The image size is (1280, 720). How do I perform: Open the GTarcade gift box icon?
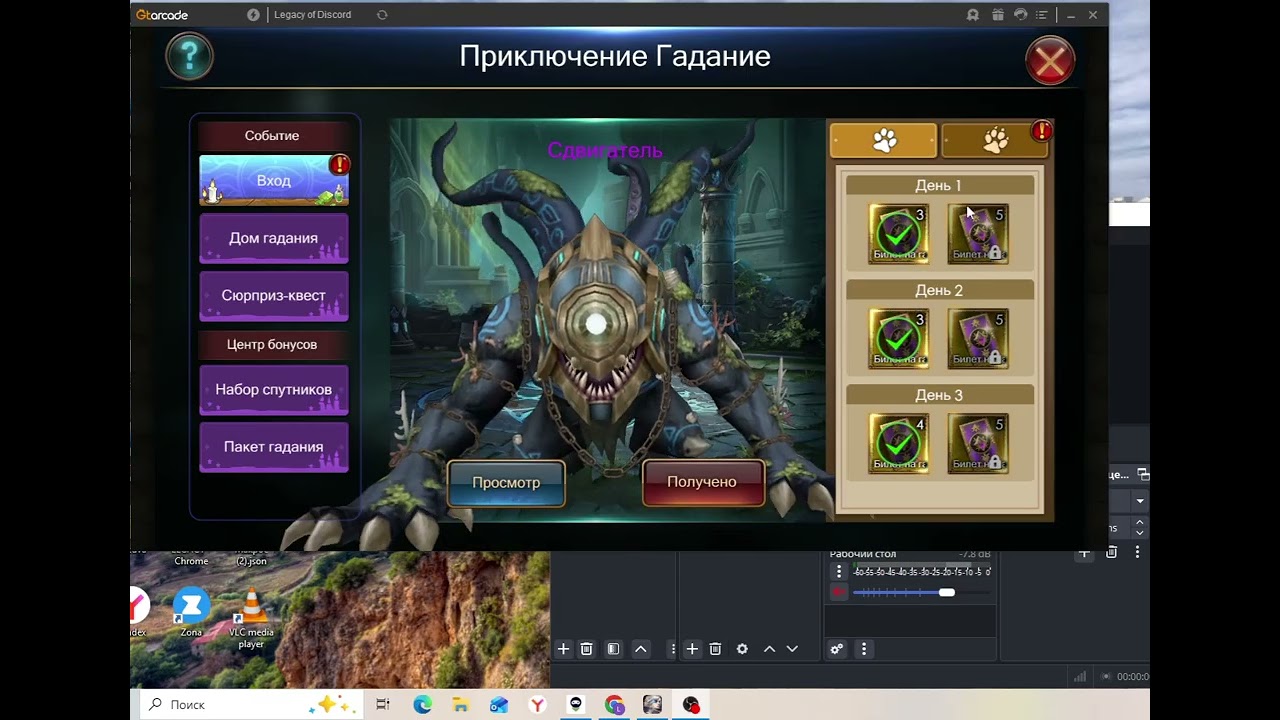coord(997,15)
